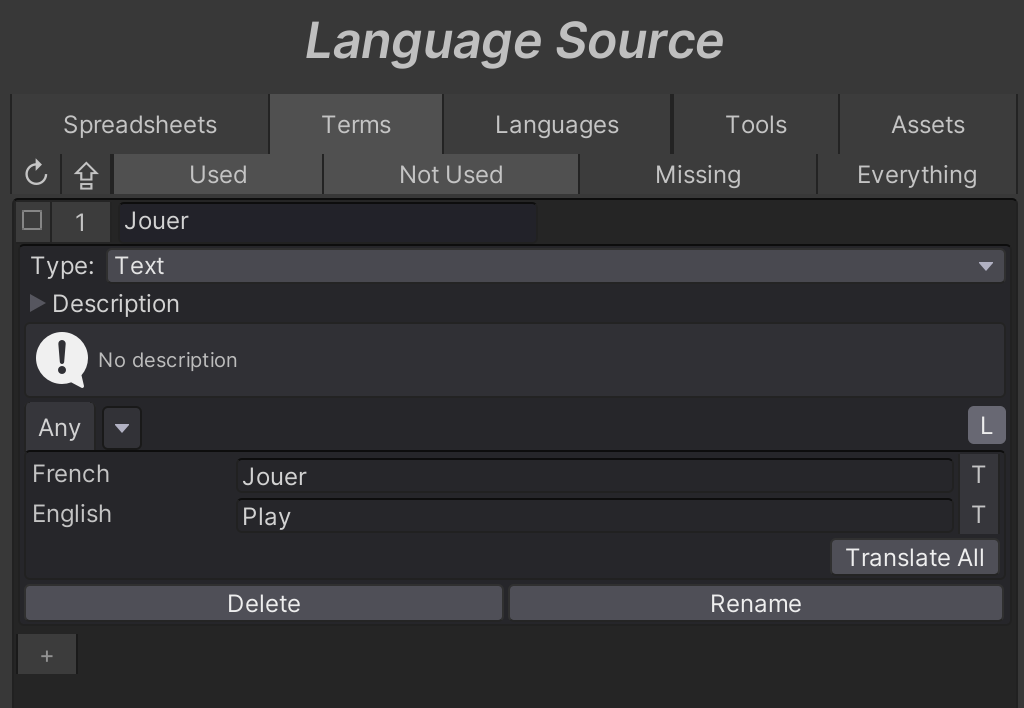Click the T translate button for English
1024x708 pixels.
click(978, 515)
